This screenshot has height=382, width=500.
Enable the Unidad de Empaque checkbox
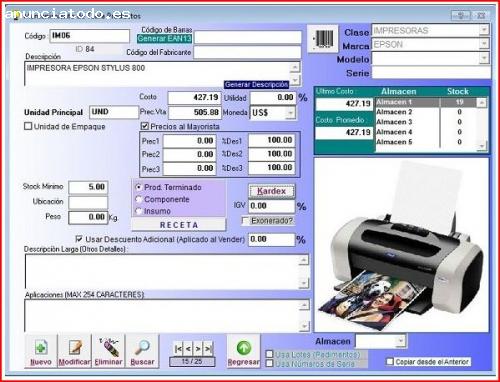coord(28,126)
